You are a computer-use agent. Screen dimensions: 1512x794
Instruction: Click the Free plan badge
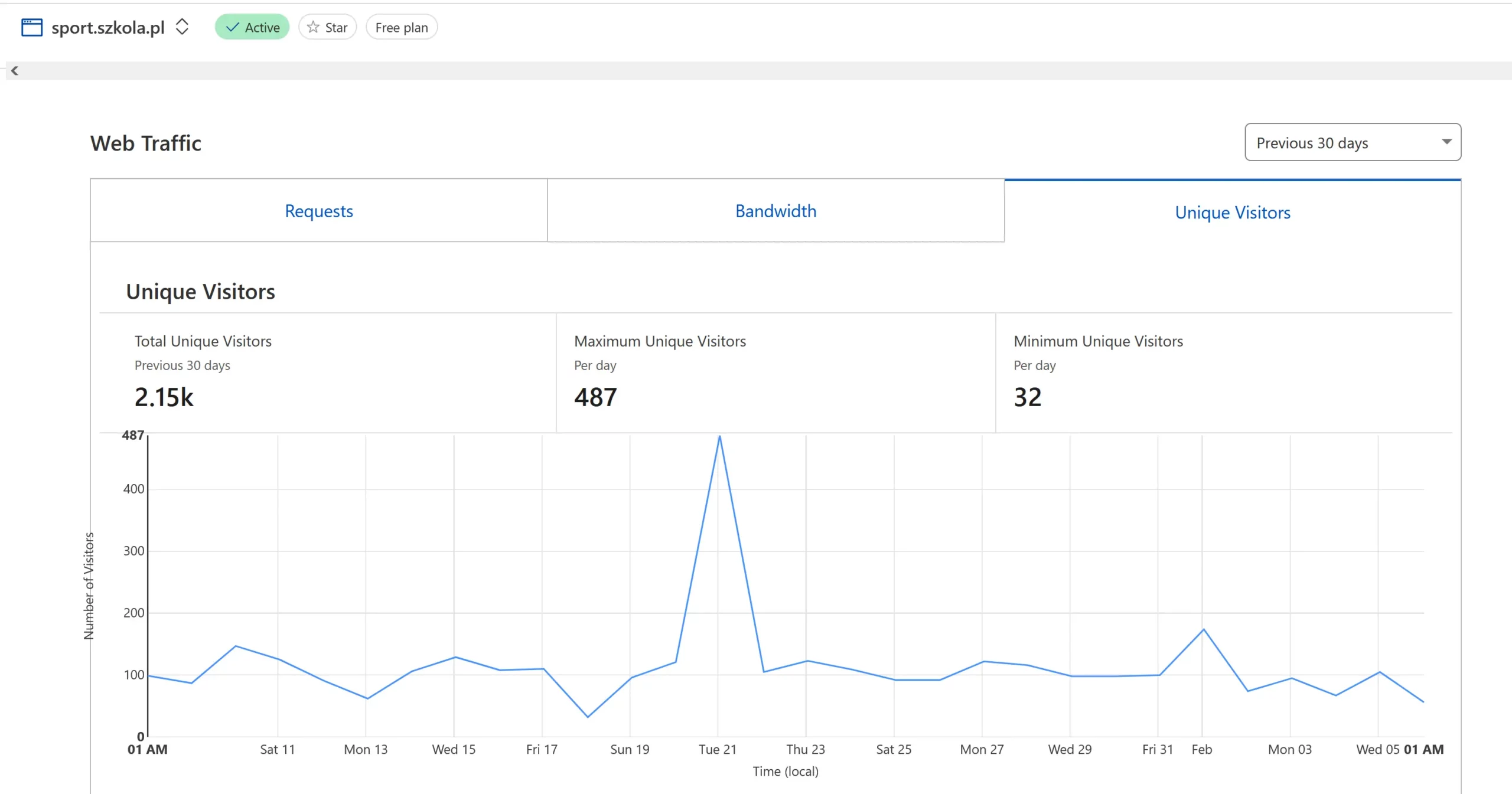tap(402, 27)
